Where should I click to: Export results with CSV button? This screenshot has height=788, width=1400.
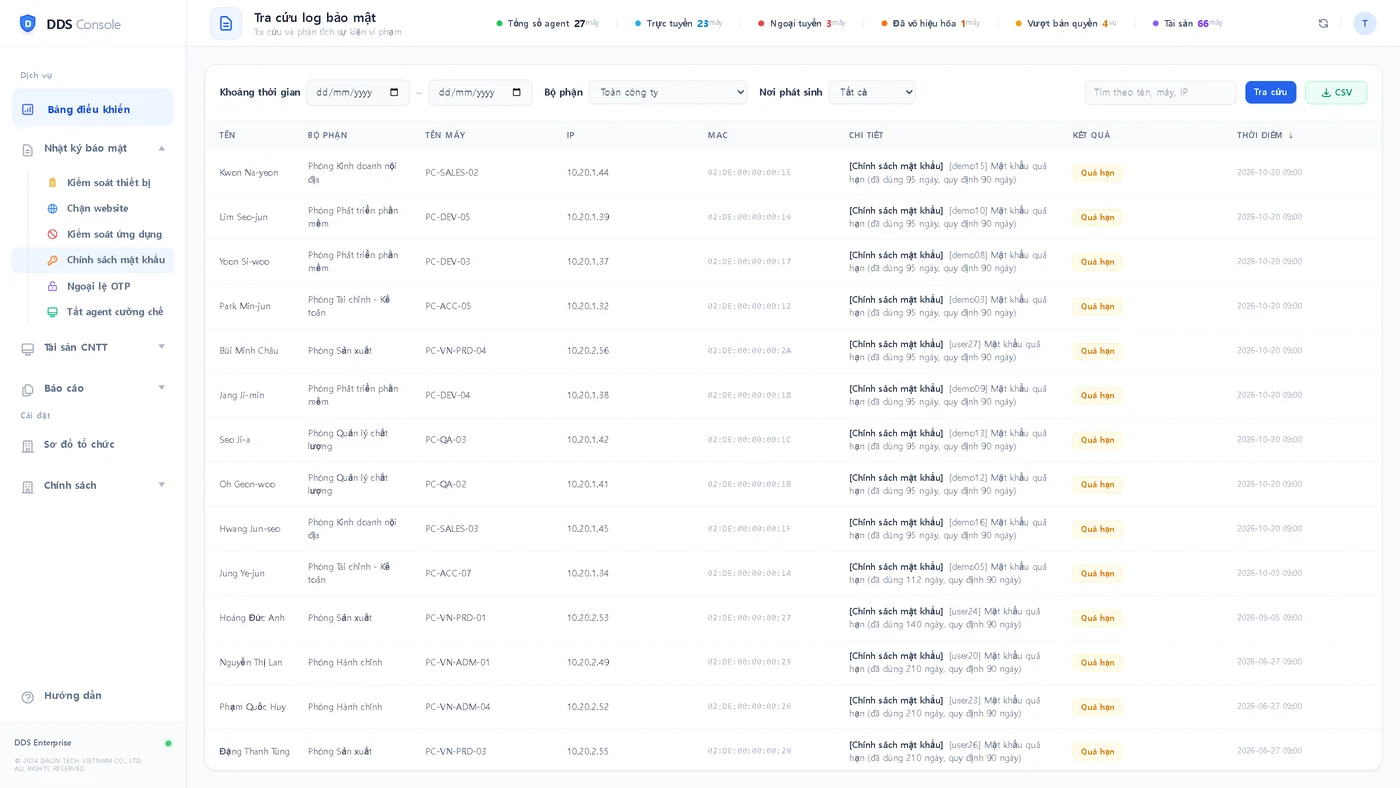1336,93
